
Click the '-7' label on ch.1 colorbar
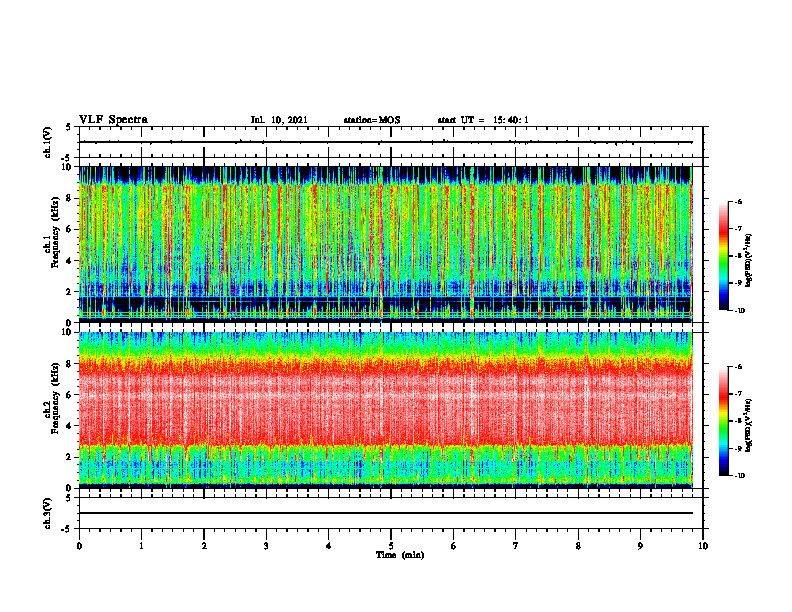pos(738,229)
